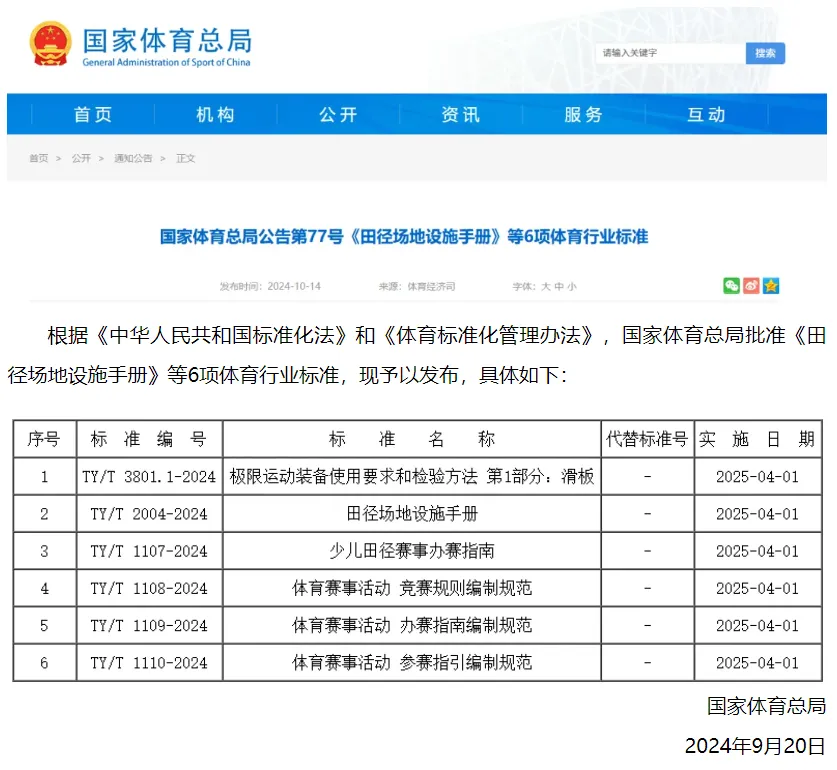Open 通知公告 from the breadcrumb
The height and width of the screenshot is (770, 837).
tap(135, 158)
